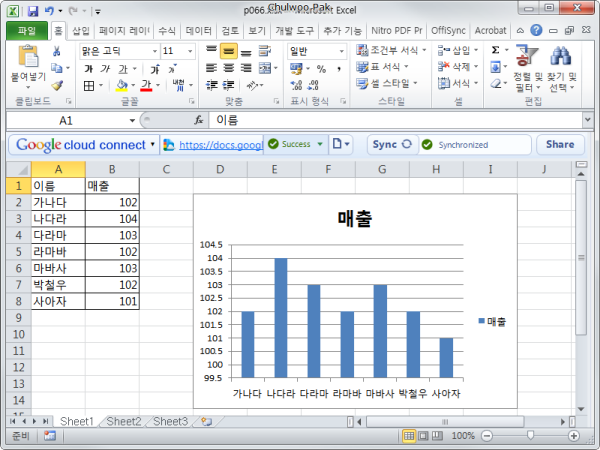This screenshot has width=600, height=450.
Task: Click the cell borders icon
Action: coord(89,86)
